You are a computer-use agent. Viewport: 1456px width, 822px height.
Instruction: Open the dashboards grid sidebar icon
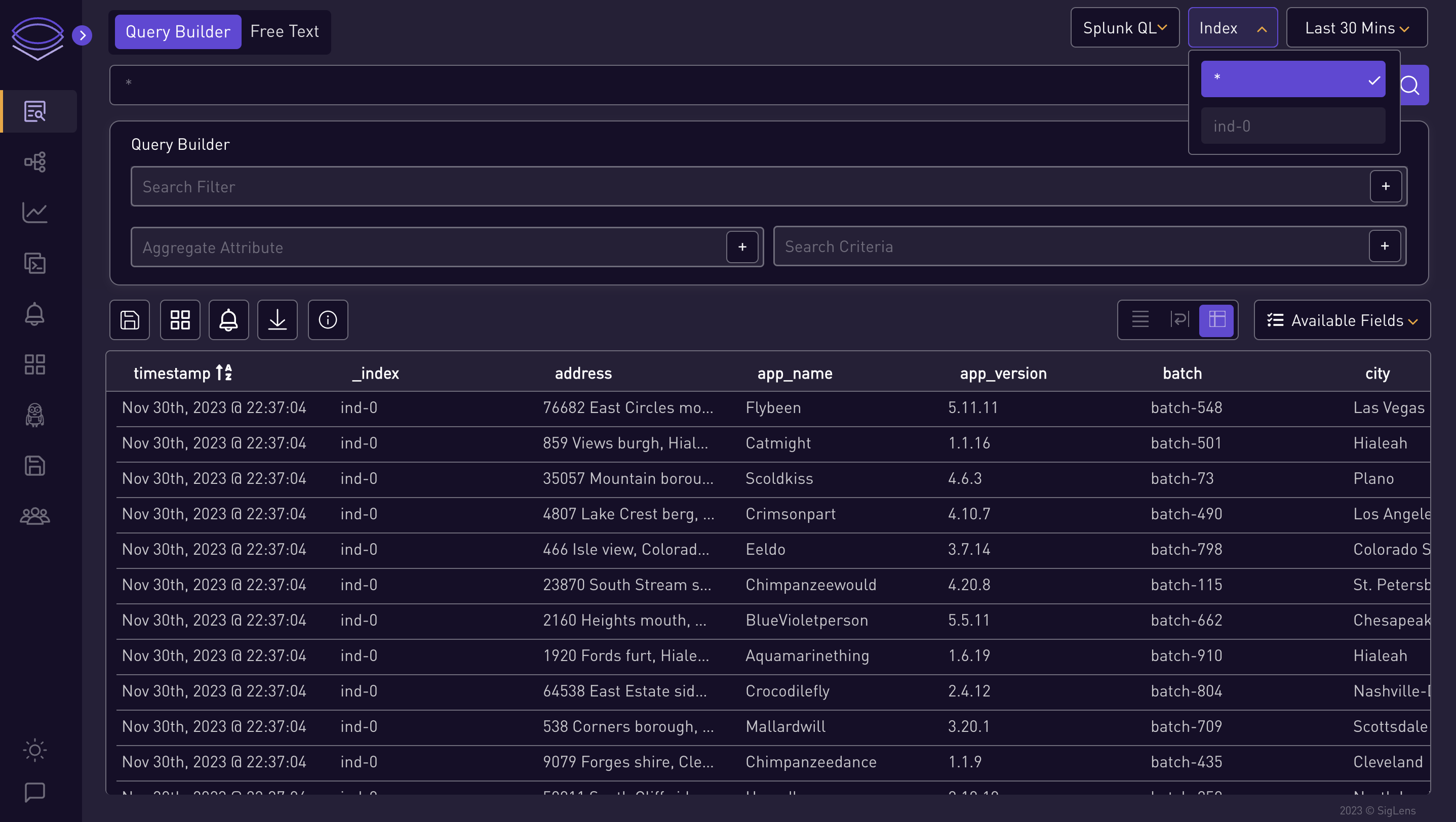(35, 365)
